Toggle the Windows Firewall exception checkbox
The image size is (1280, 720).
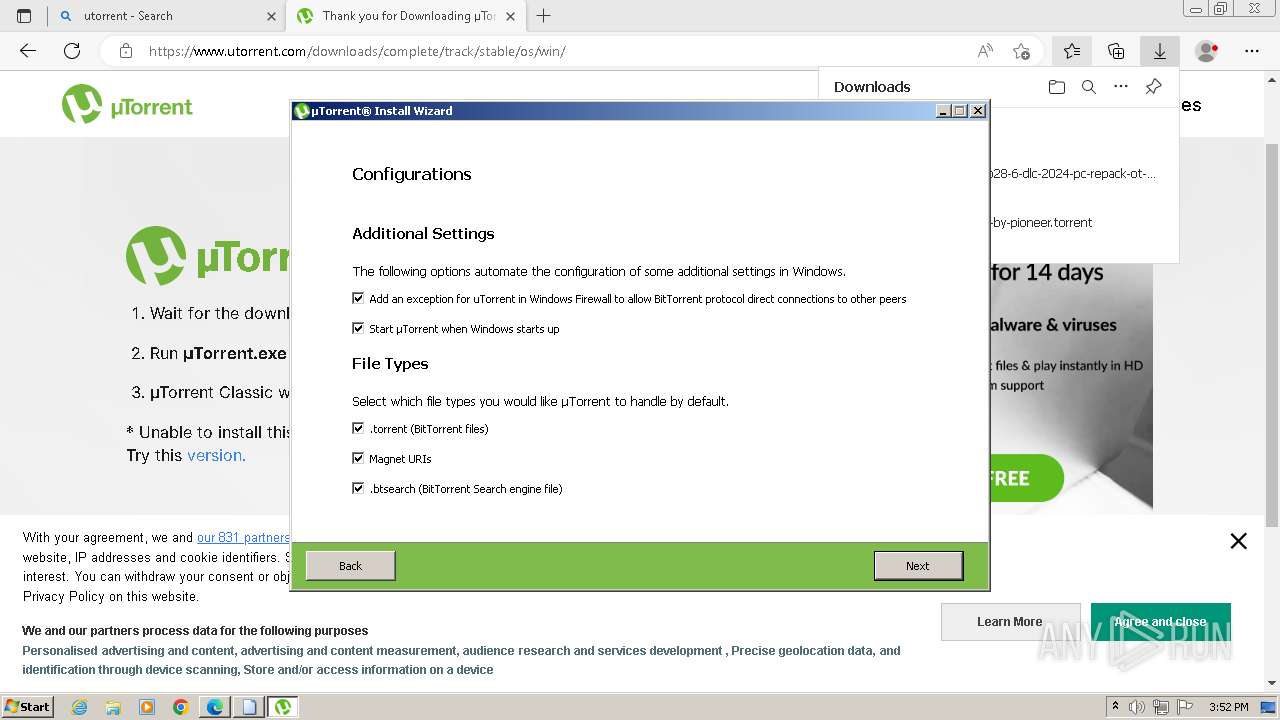358,298
